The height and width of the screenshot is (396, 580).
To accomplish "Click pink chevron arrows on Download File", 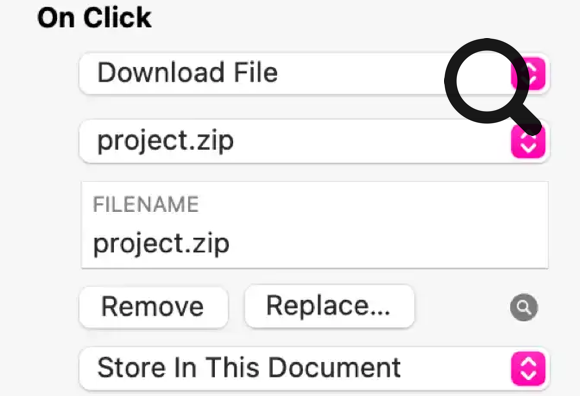I will pos(528,73).
